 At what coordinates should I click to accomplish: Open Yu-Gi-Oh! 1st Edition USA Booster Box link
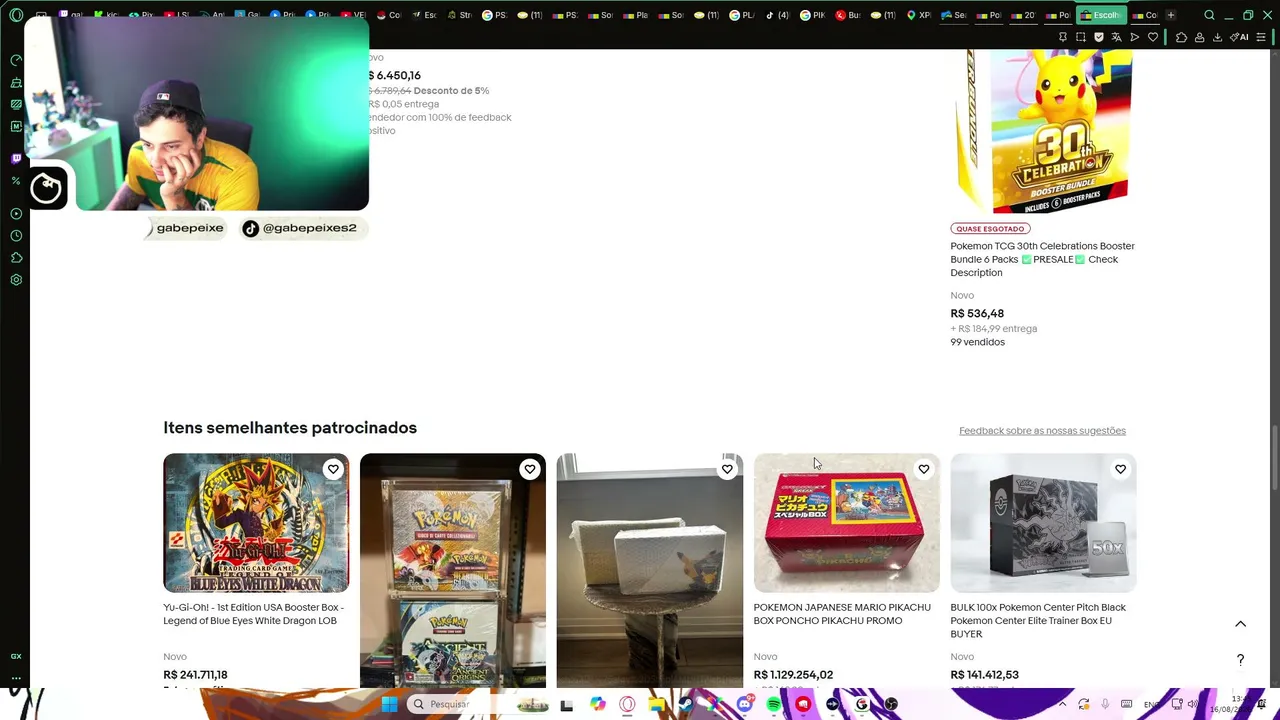click(253, 614)
